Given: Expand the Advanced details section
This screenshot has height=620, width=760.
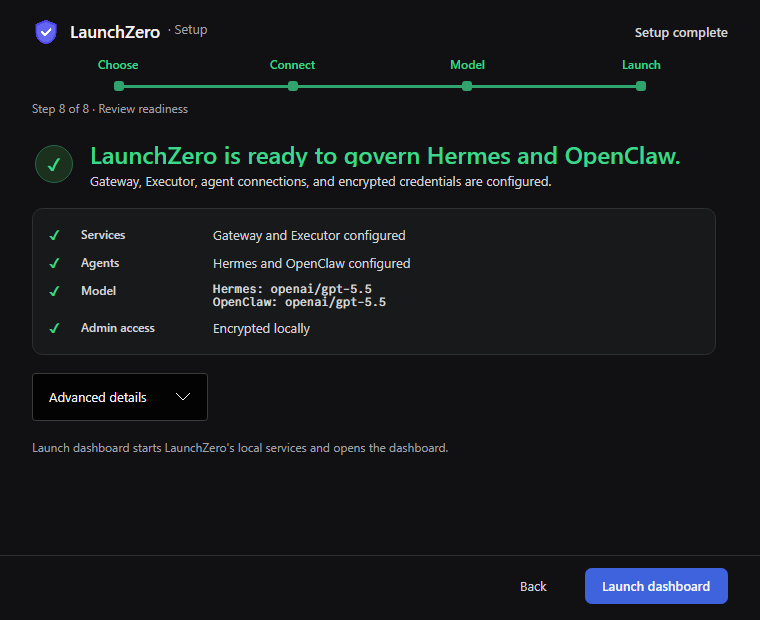Looking at the screenshot, I should pyautogui.click(x=120, y=397).
